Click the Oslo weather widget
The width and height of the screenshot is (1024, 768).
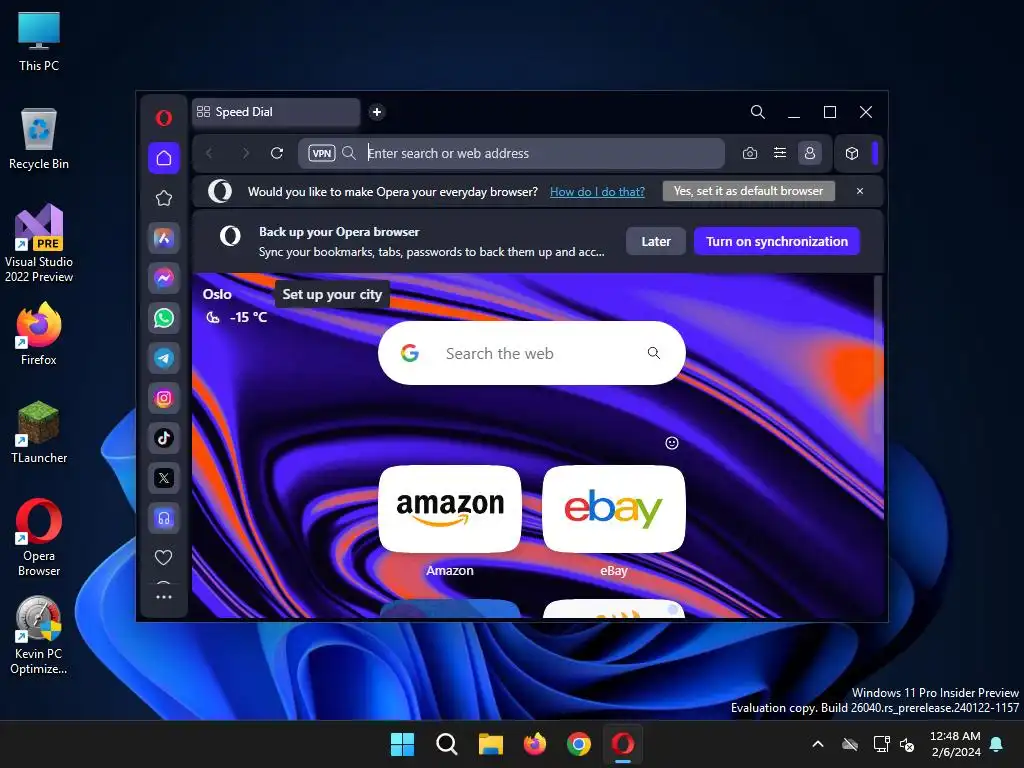coord(234,306)
